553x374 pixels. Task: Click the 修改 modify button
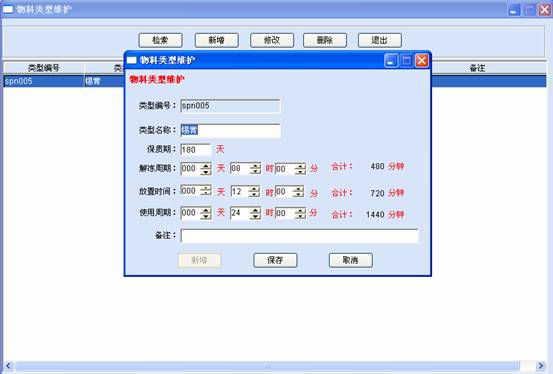(x=272, y=40)
